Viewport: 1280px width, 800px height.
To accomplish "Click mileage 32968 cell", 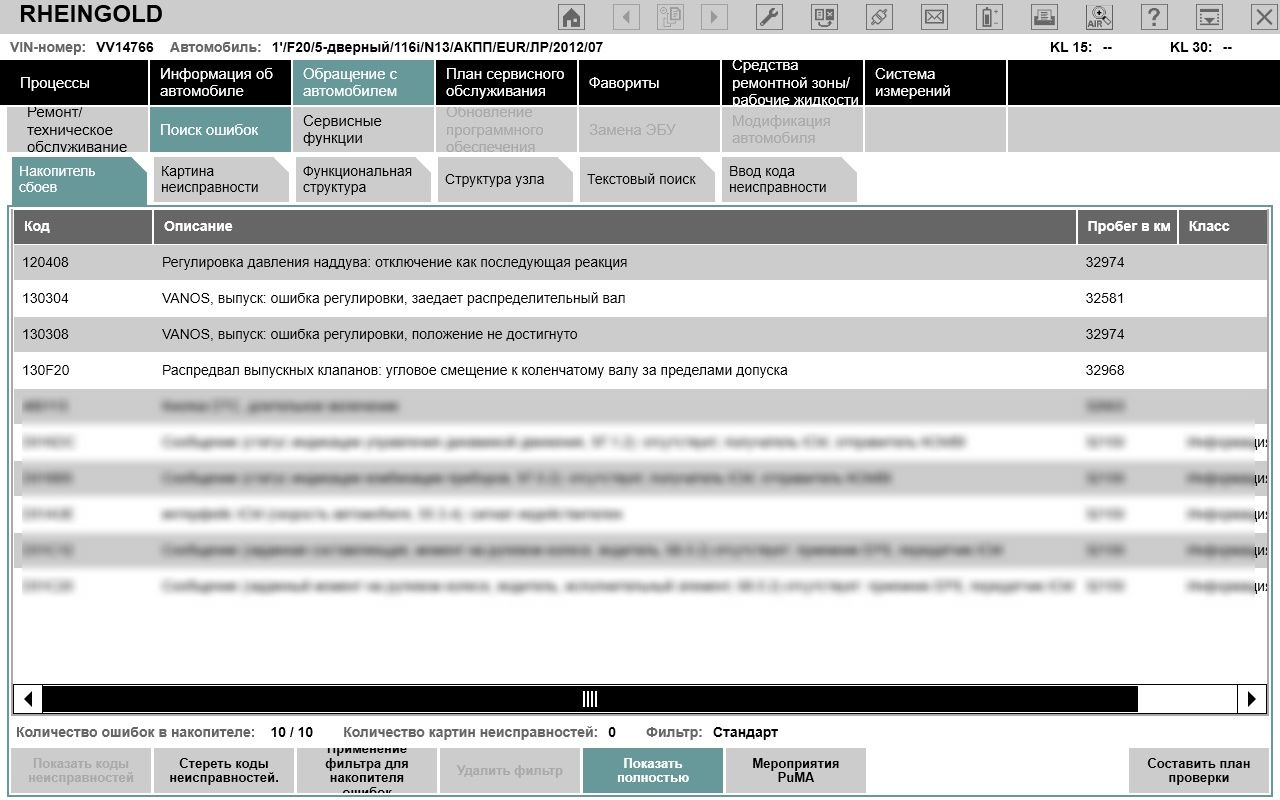I will click(1105, 370).
